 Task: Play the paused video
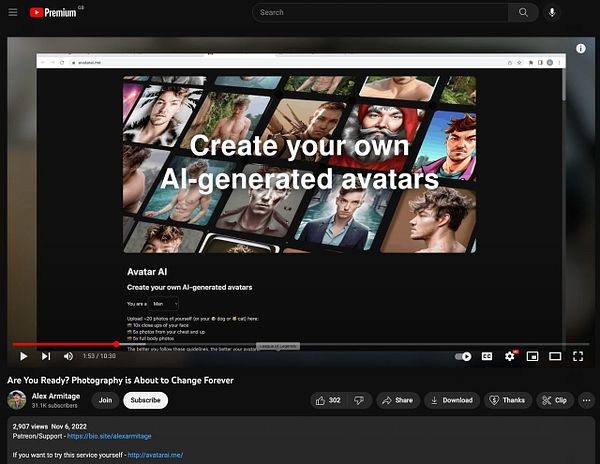pos(24,356)
